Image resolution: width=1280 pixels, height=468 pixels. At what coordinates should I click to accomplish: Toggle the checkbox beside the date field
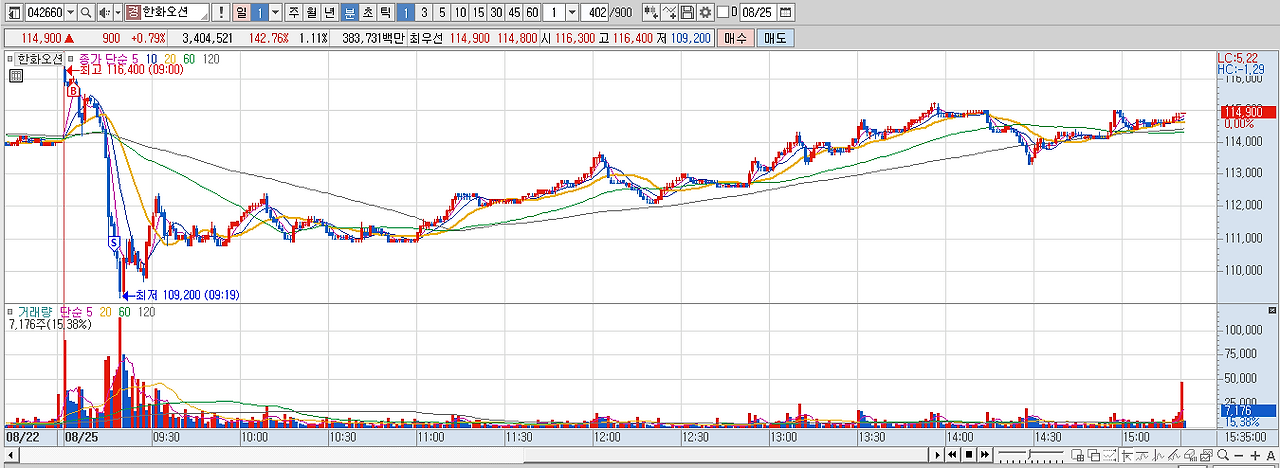tap(723, 12)
